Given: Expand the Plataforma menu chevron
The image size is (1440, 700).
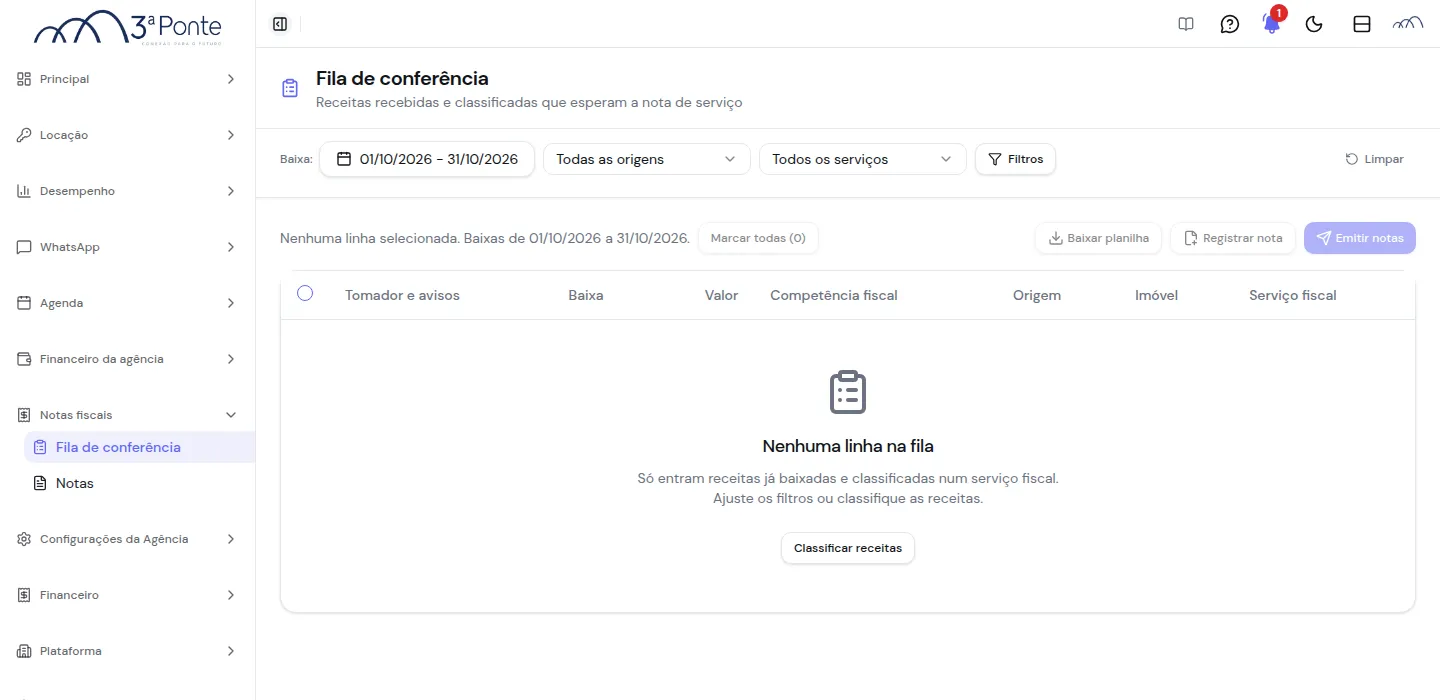Looking at the screenshot, I should [x=231, y=651].
